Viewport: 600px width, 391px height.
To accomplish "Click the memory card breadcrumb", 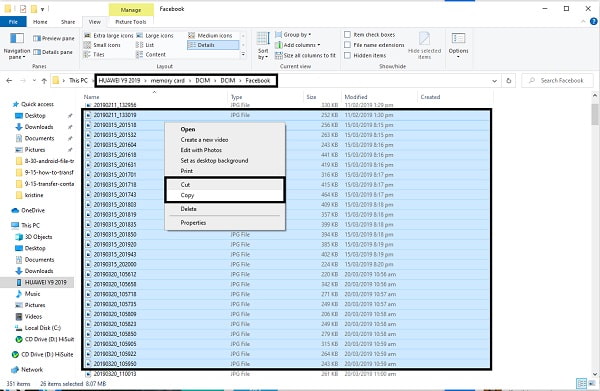I will [x=168, y=81].
